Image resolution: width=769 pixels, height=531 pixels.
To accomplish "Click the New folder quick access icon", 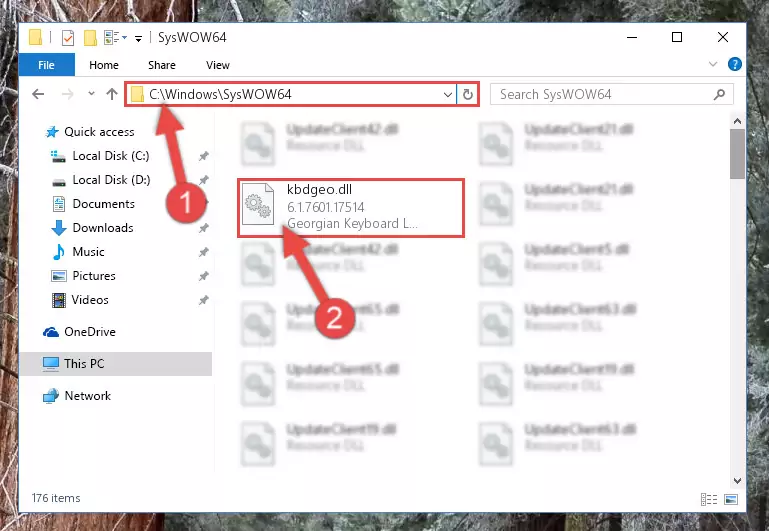I will [x=90, y=37].
